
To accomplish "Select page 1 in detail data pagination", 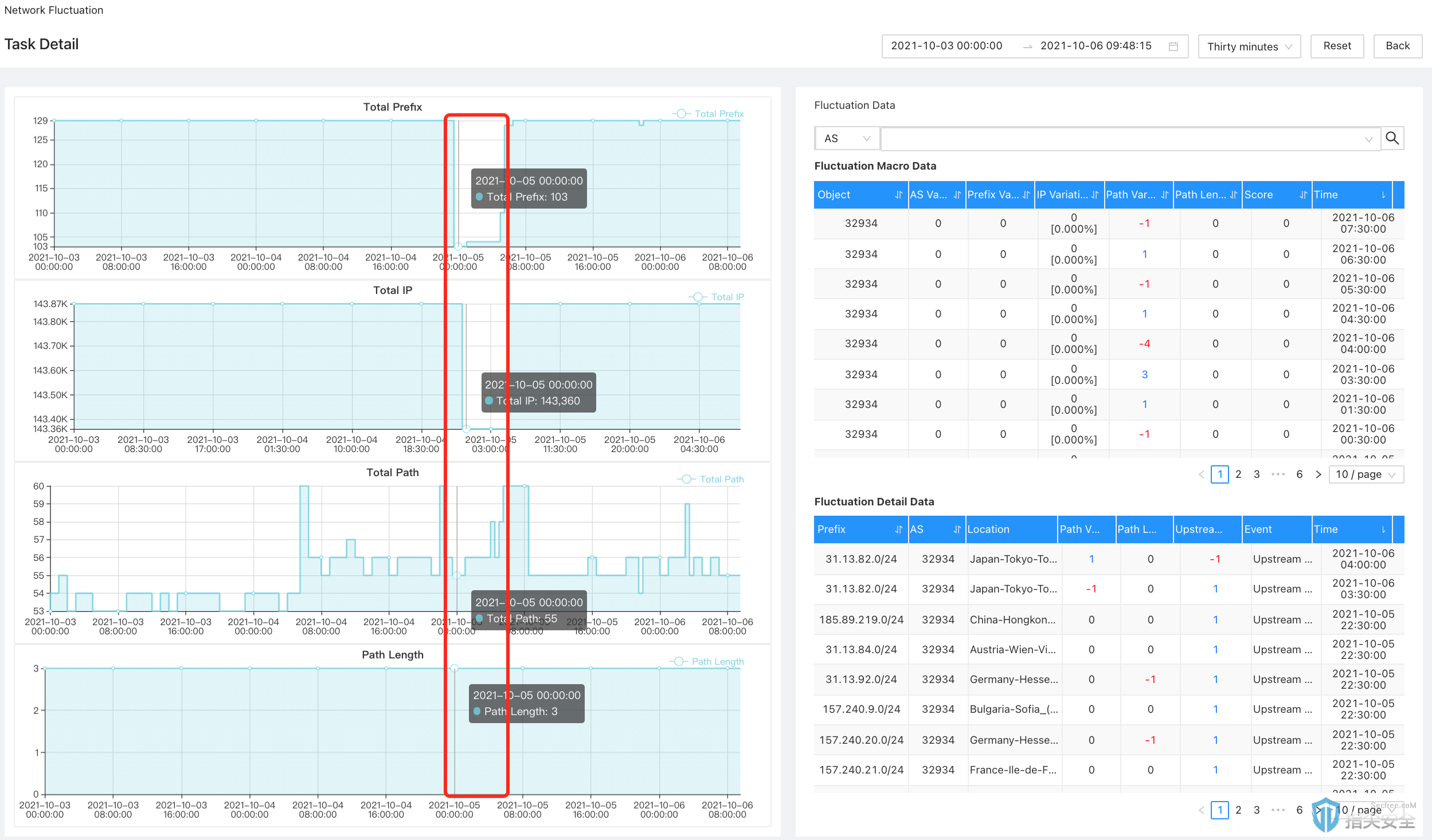I will tap(1219, 810).
